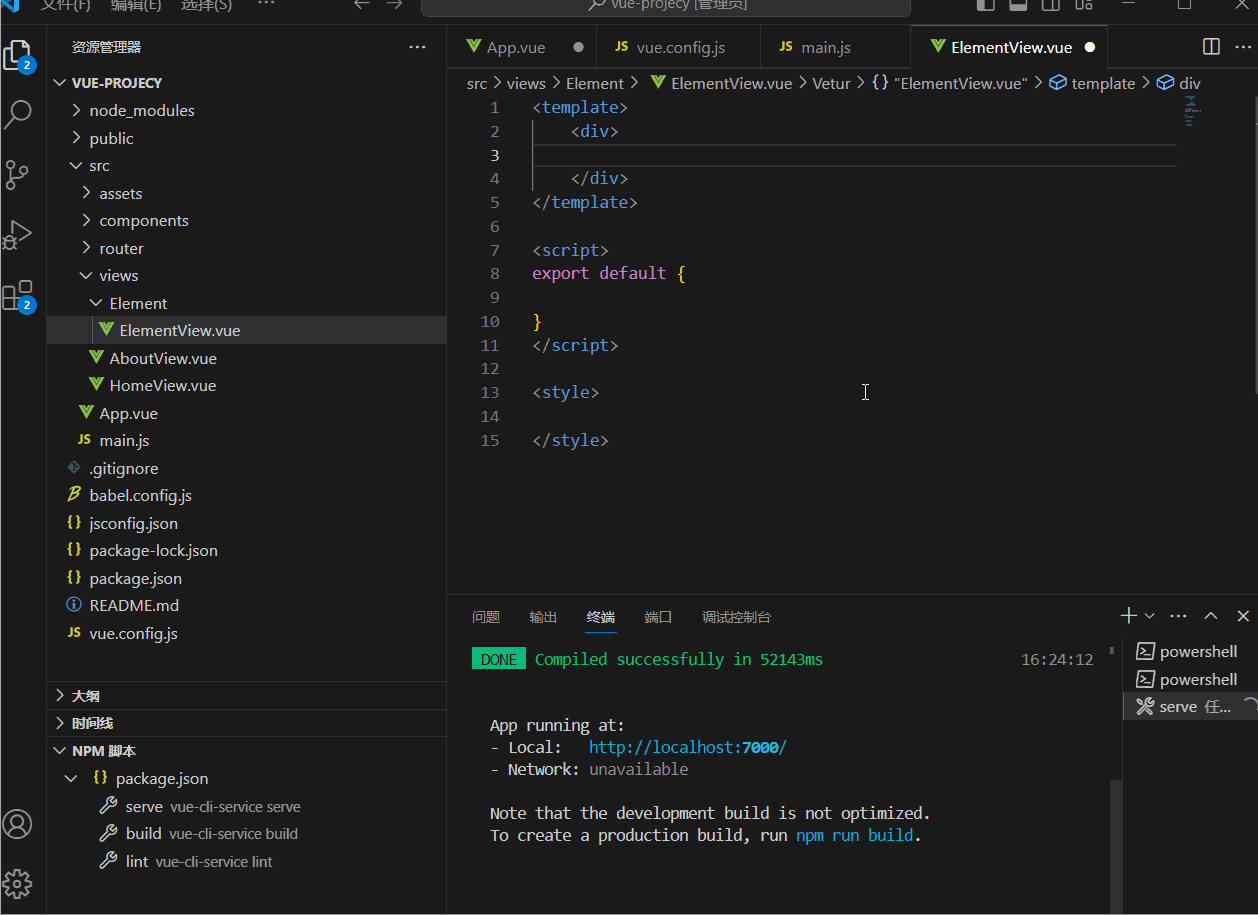The image size is (1258, 915).
Task: Select the serve task terminal
Action: [1188, 707]
